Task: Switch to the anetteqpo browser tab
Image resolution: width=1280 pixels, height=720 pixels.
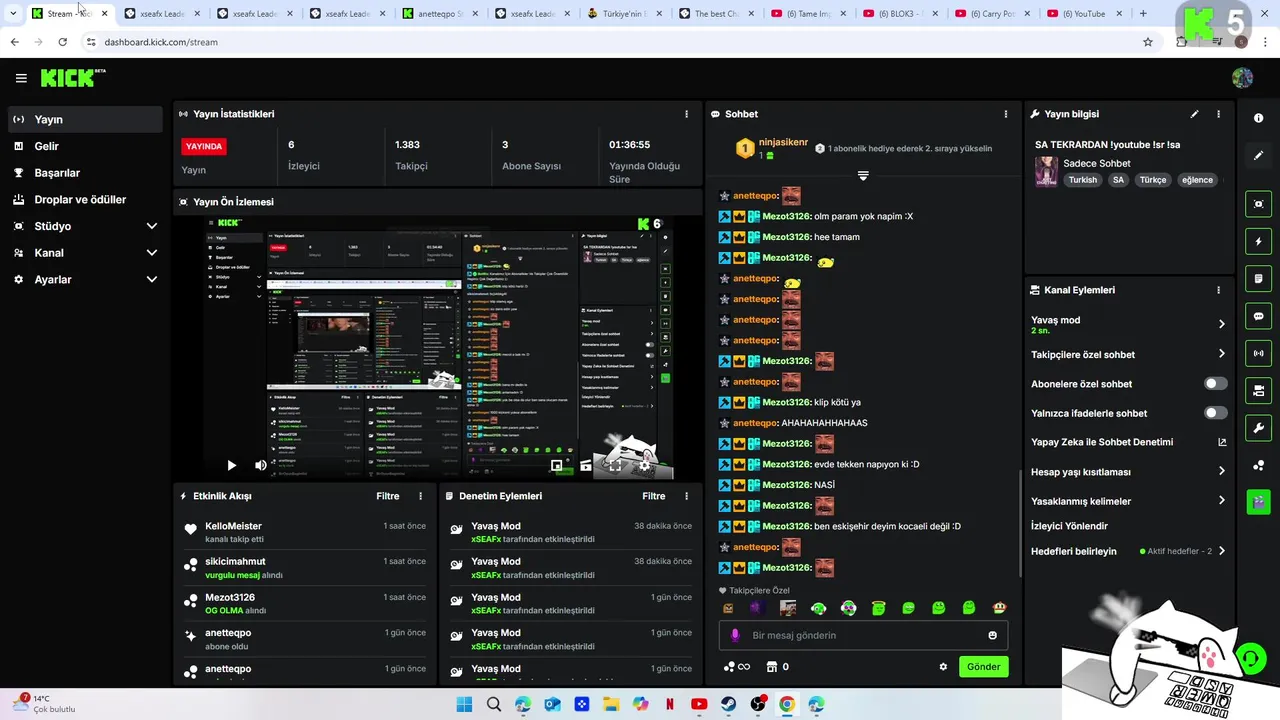Action: pos(439,14)
